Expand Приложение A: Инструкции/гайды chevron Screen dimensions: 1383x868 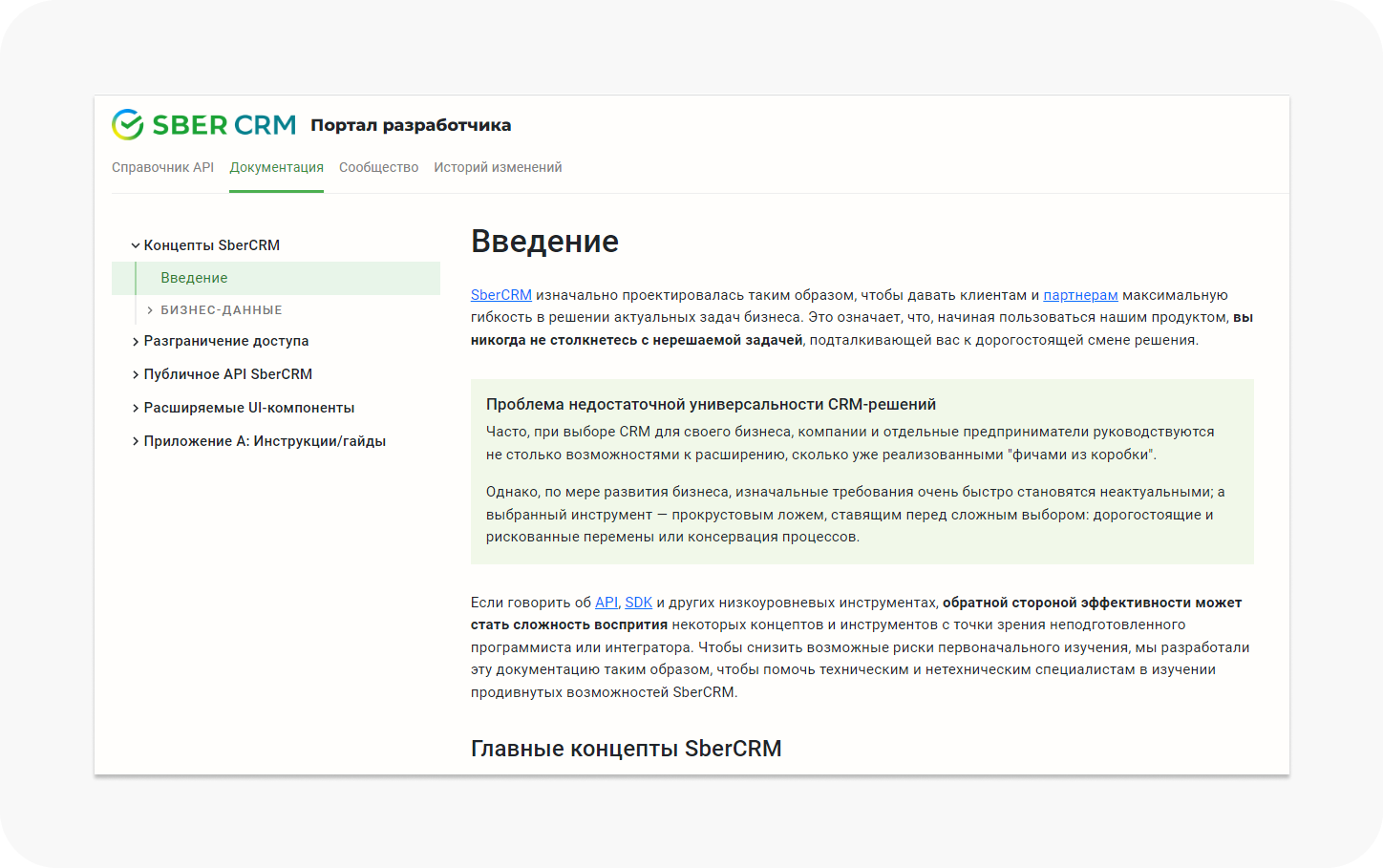coord(136,442)
